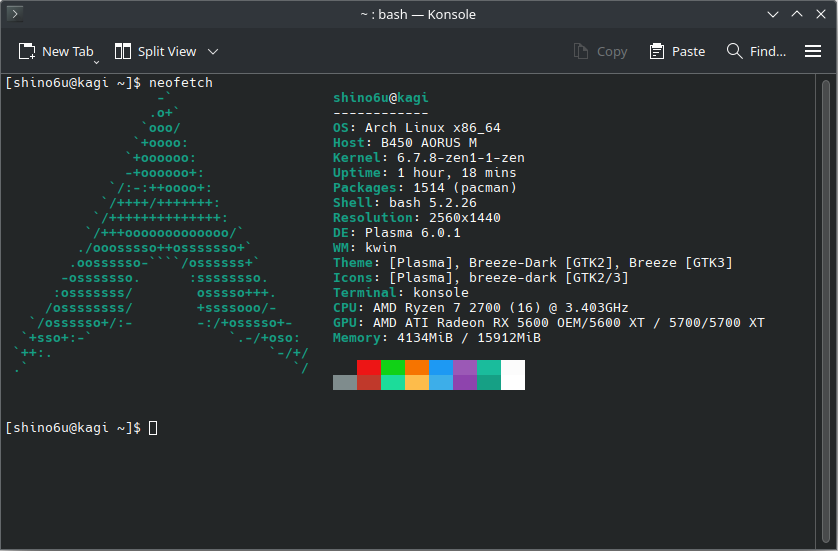Click the Copy toolbar button
The height and width of the screenshot is (551, 838).
click(x=600, y=51)
